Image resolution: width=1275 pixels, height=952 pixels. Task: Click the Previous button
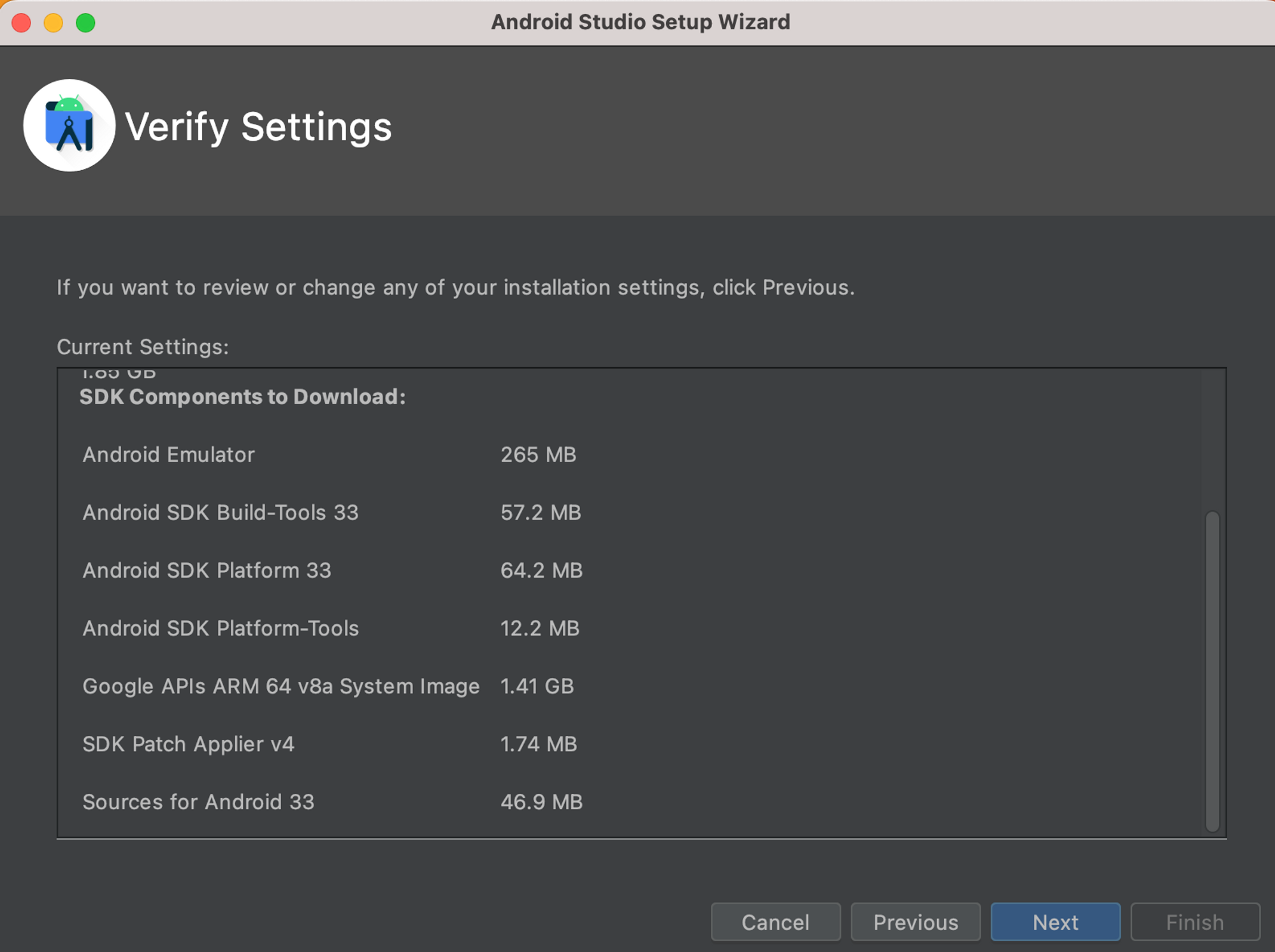pos(915,922)
